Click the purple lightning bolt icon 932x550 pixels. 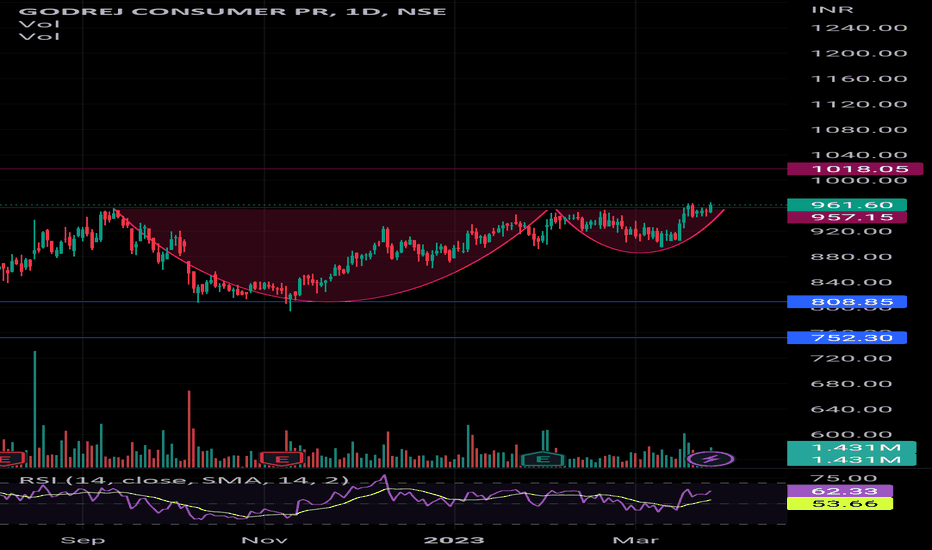710,458
